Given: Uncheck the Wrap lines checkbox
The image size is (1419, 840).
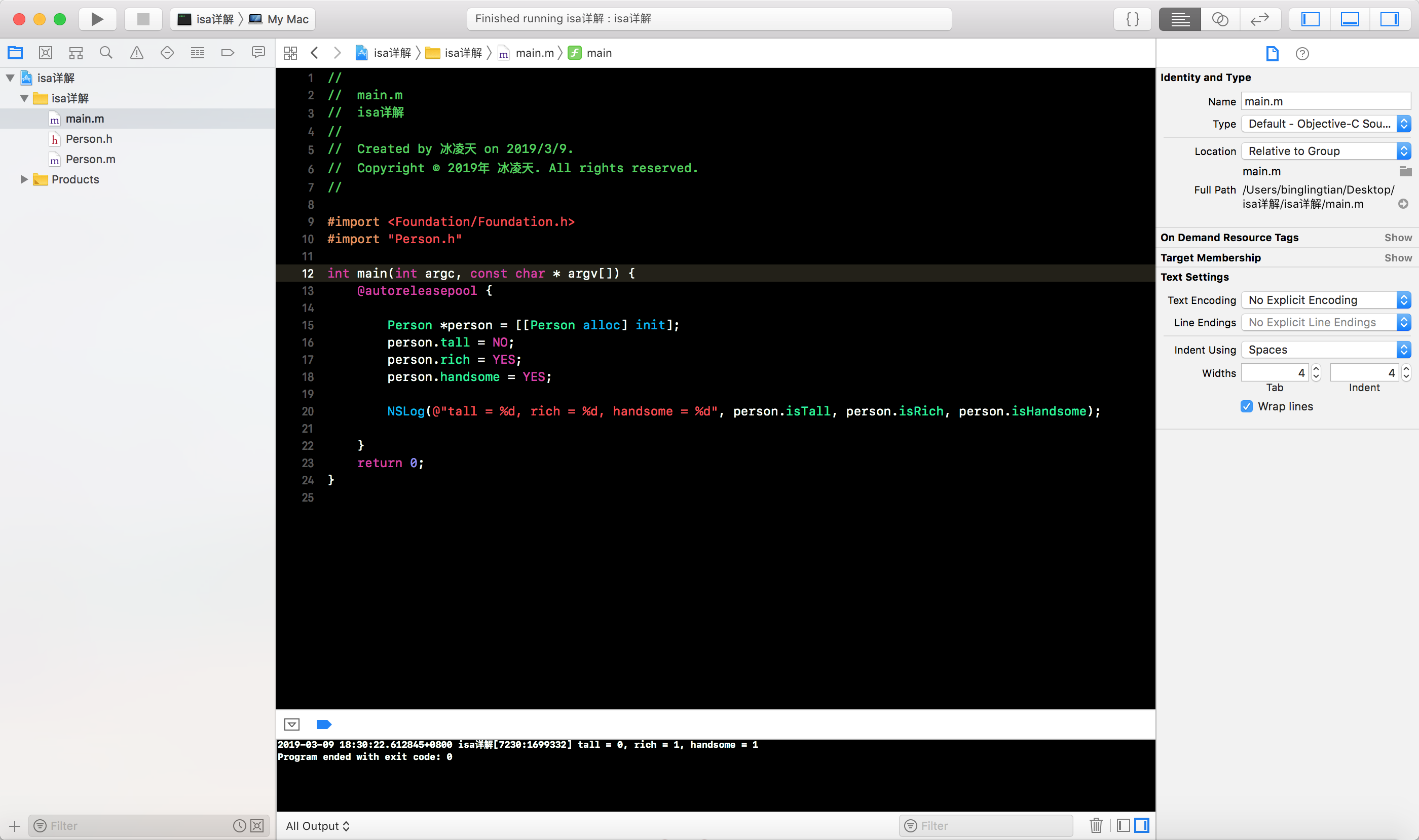Looking at the screenshot, I should pyautogui.click(x=1246, y=406).
